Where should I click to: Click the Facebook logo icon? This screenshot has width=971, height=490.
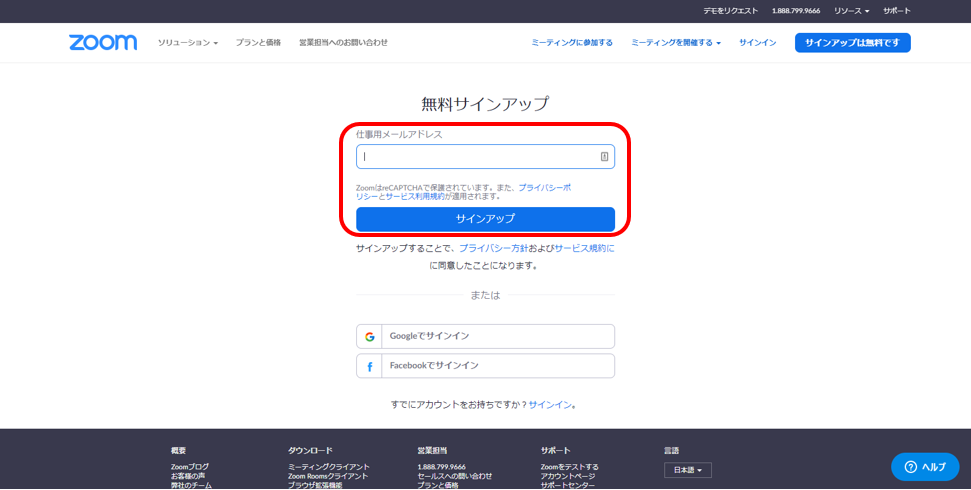click(x=370, y=367)
